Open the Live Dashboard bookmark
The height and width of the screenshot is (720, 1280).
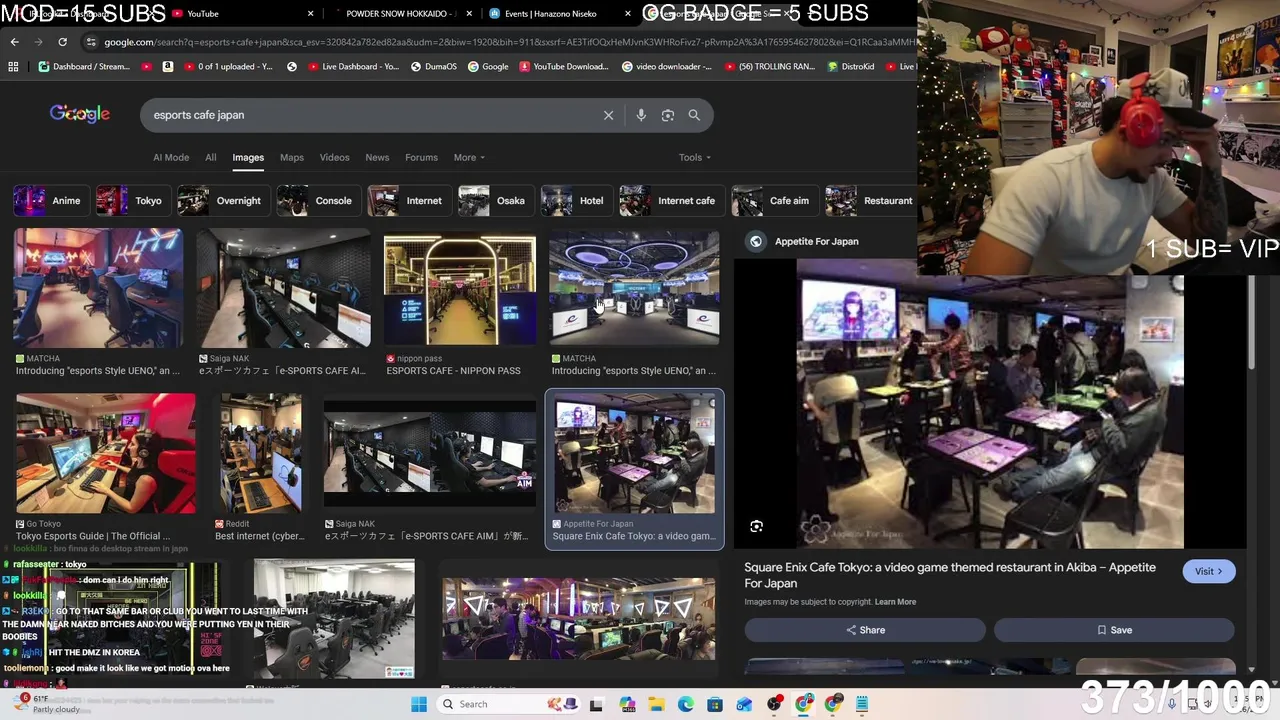click(353, 67)
